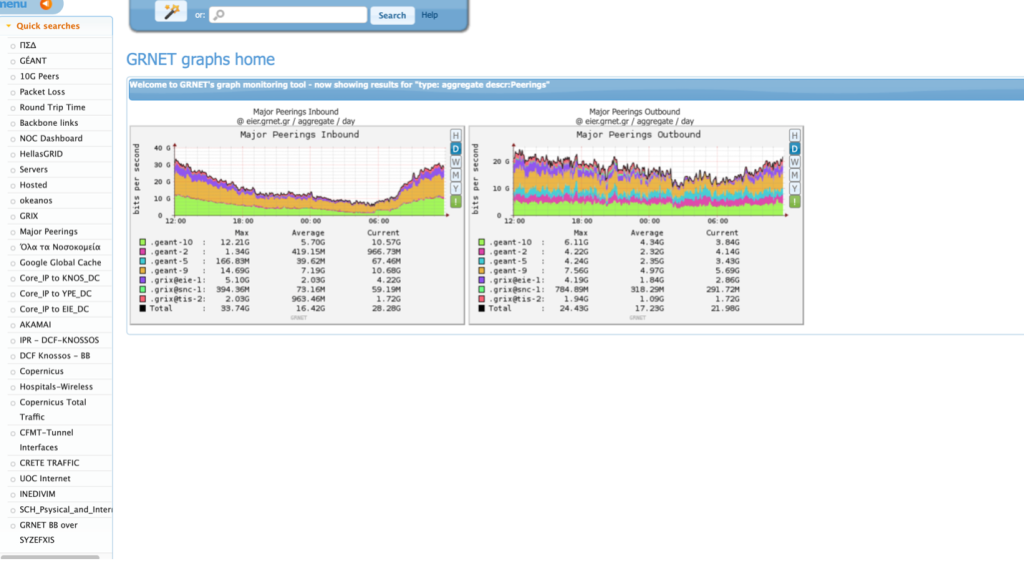The image size is (1024, 562).
Task: Select Core_IP to EIE_DC search
Action: point(54,309)
